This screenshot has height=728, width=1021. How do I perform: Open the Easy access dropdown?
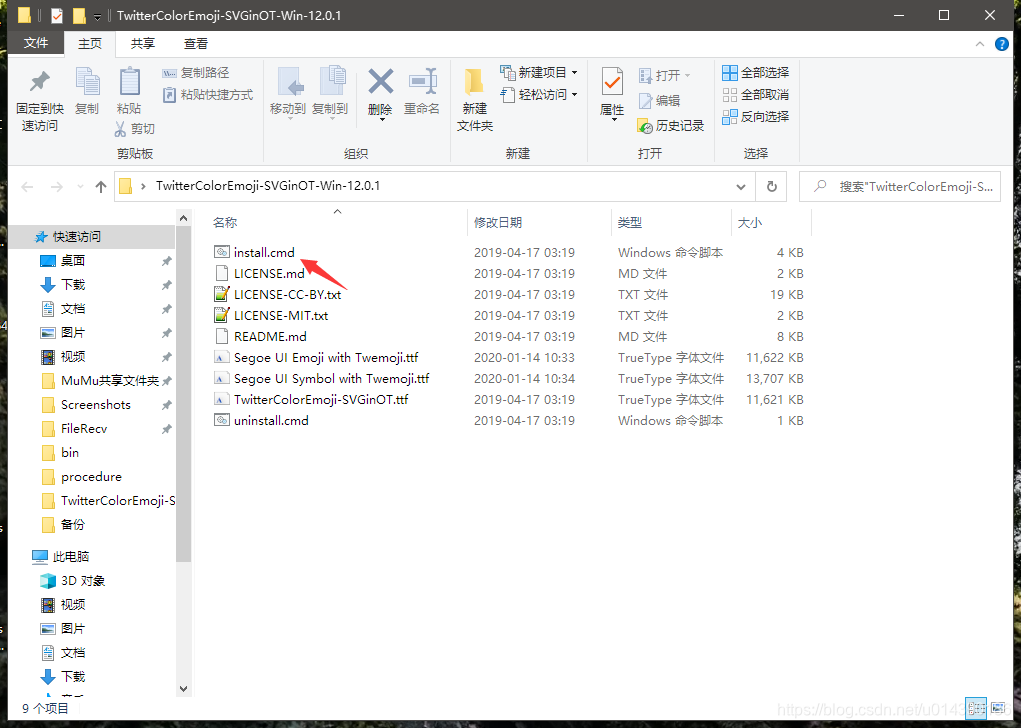pos(538,95)
